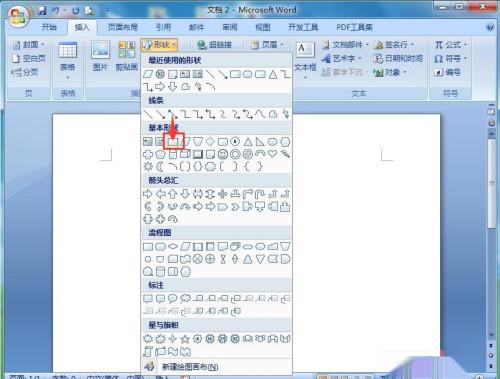
Task: Open 表格 table dropdown
Action: point(68,60)
